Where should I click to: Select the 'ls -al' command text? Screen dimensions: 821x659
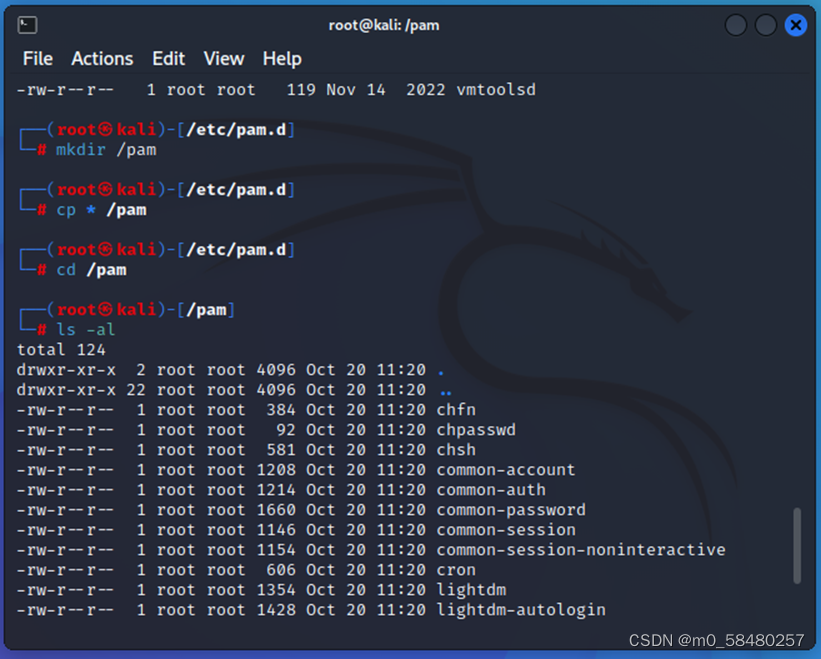coord(87,330)
